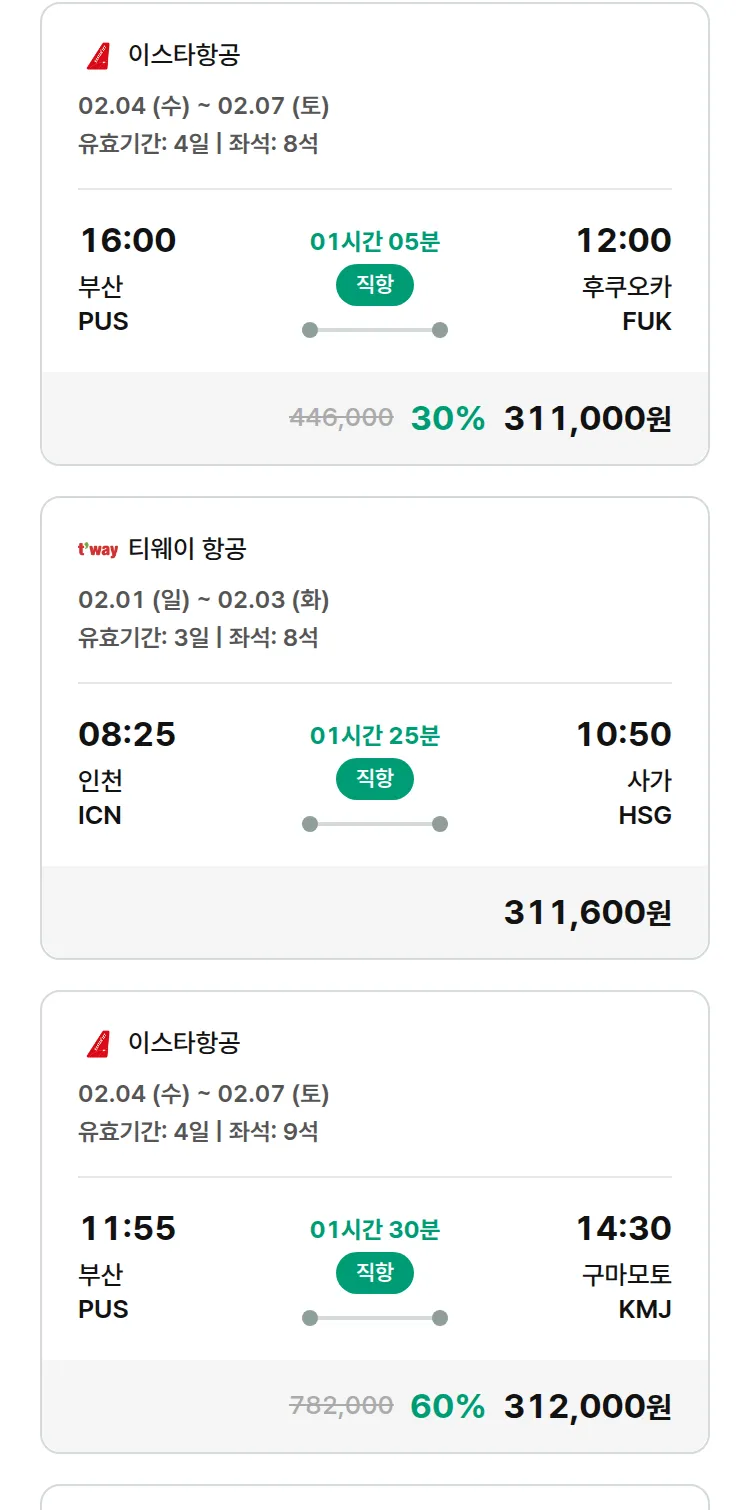Click the 30% discount label
Image resolution: width=750 pixels, height=1510 pixels.
(x=447, y=418)
